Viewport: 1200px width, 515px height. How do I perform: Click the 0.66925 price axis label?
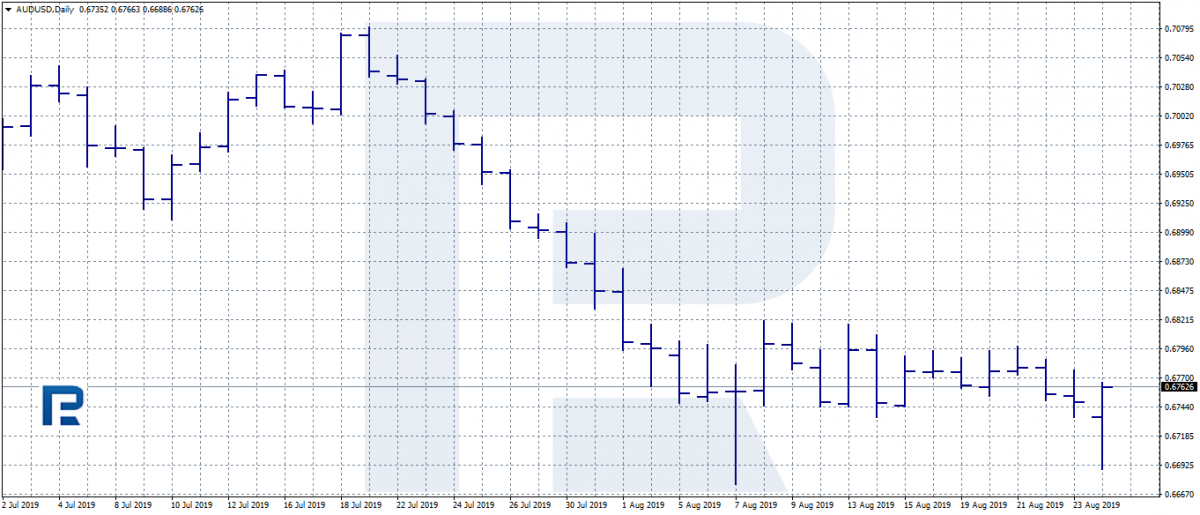1178,466
